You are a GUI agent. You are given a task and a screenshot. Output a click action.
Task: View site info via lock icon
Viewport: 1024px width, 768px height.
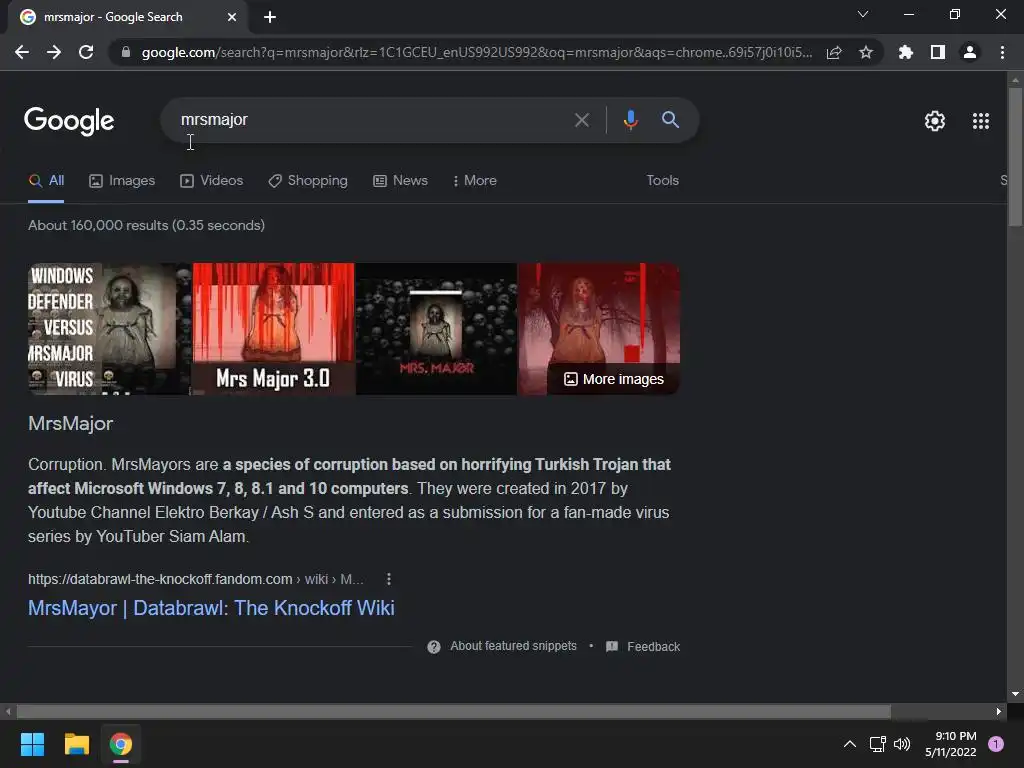coord(126,52)
